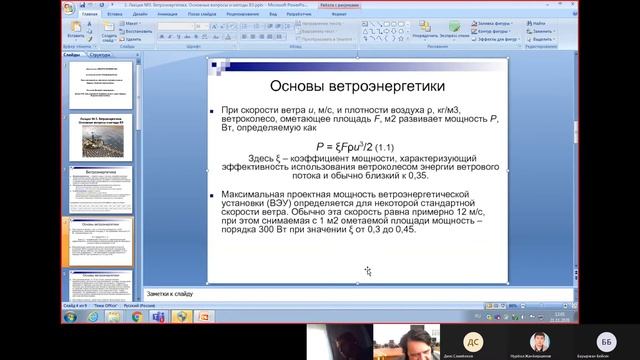Switch to the Анимация ribbon tab
This screenshot has height=360, width=640.
167,14
